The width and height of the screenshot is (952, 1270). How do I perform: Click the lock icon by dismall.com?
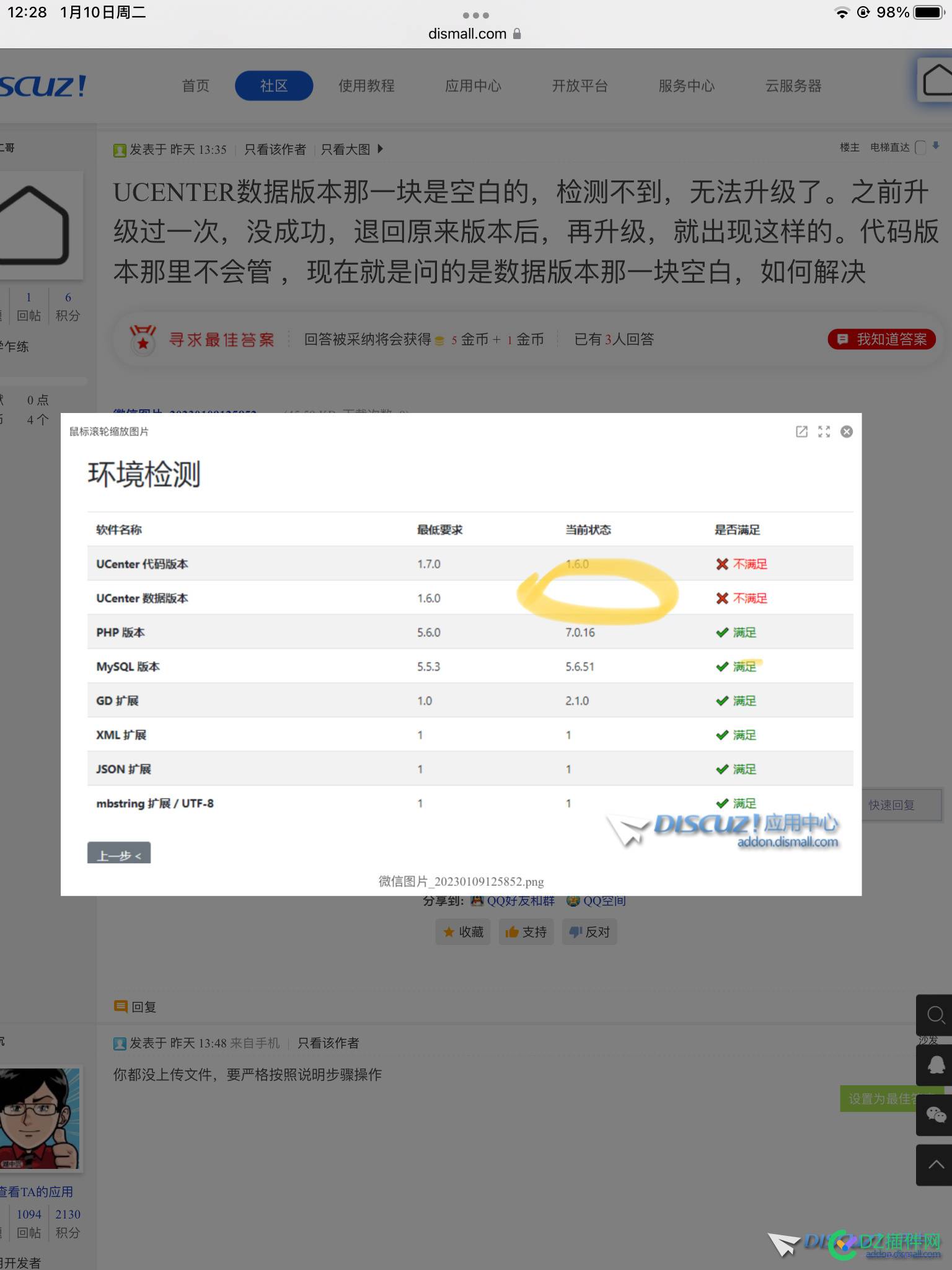tap(517, 33)
